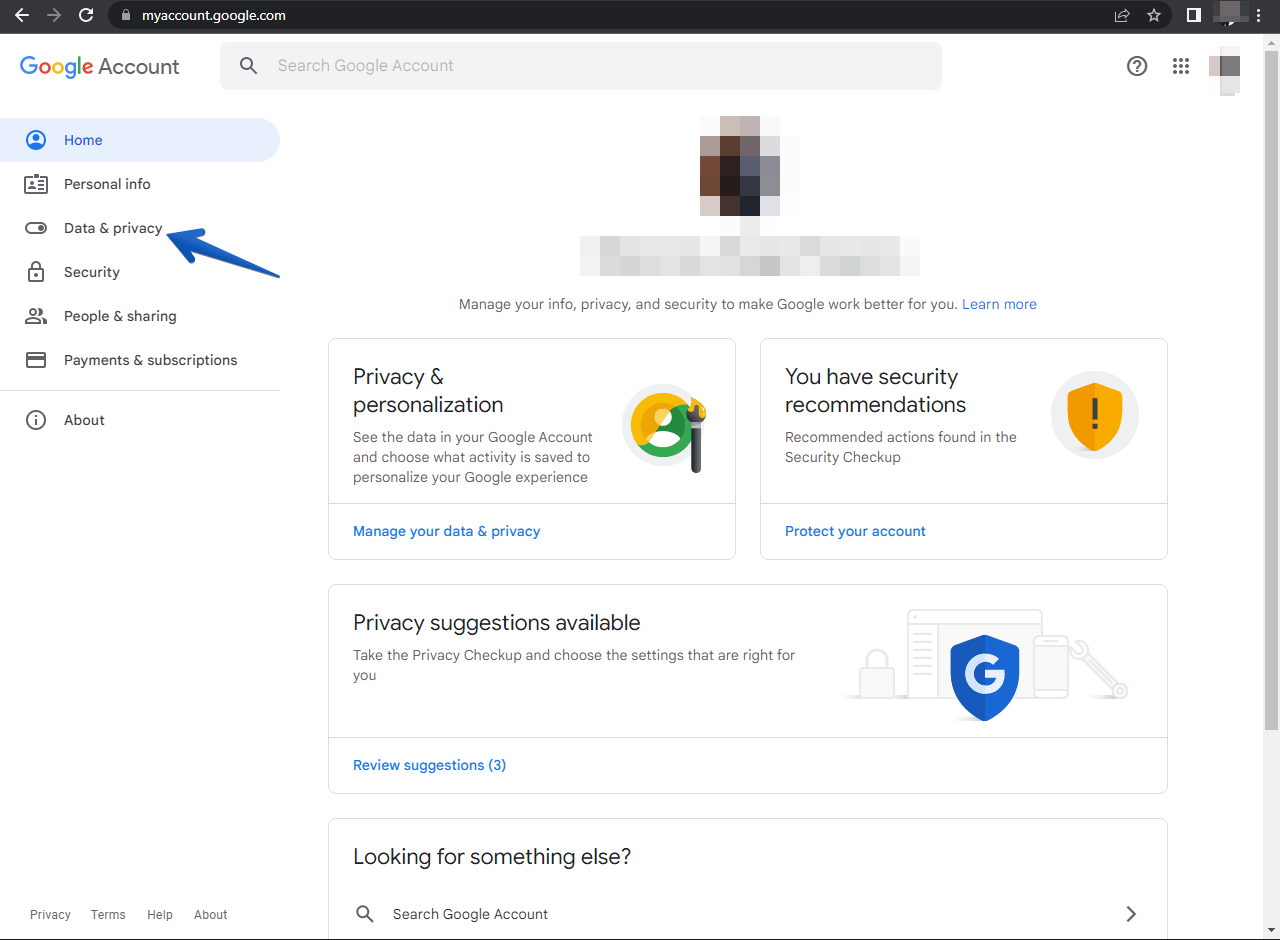Expand the Search Google Account chevron row
The image size is (1280, 940).
[x=1131, y=914]
